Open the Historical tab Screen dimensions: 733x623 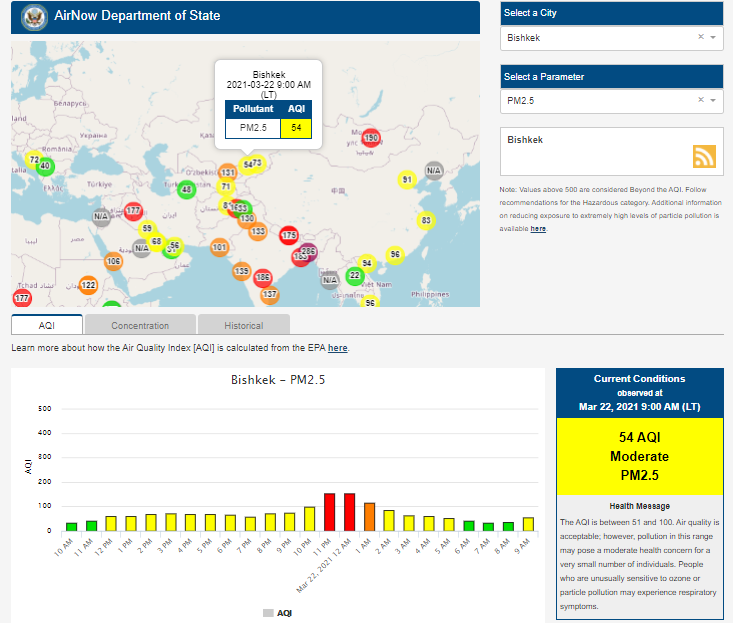(x=243, y=325)
